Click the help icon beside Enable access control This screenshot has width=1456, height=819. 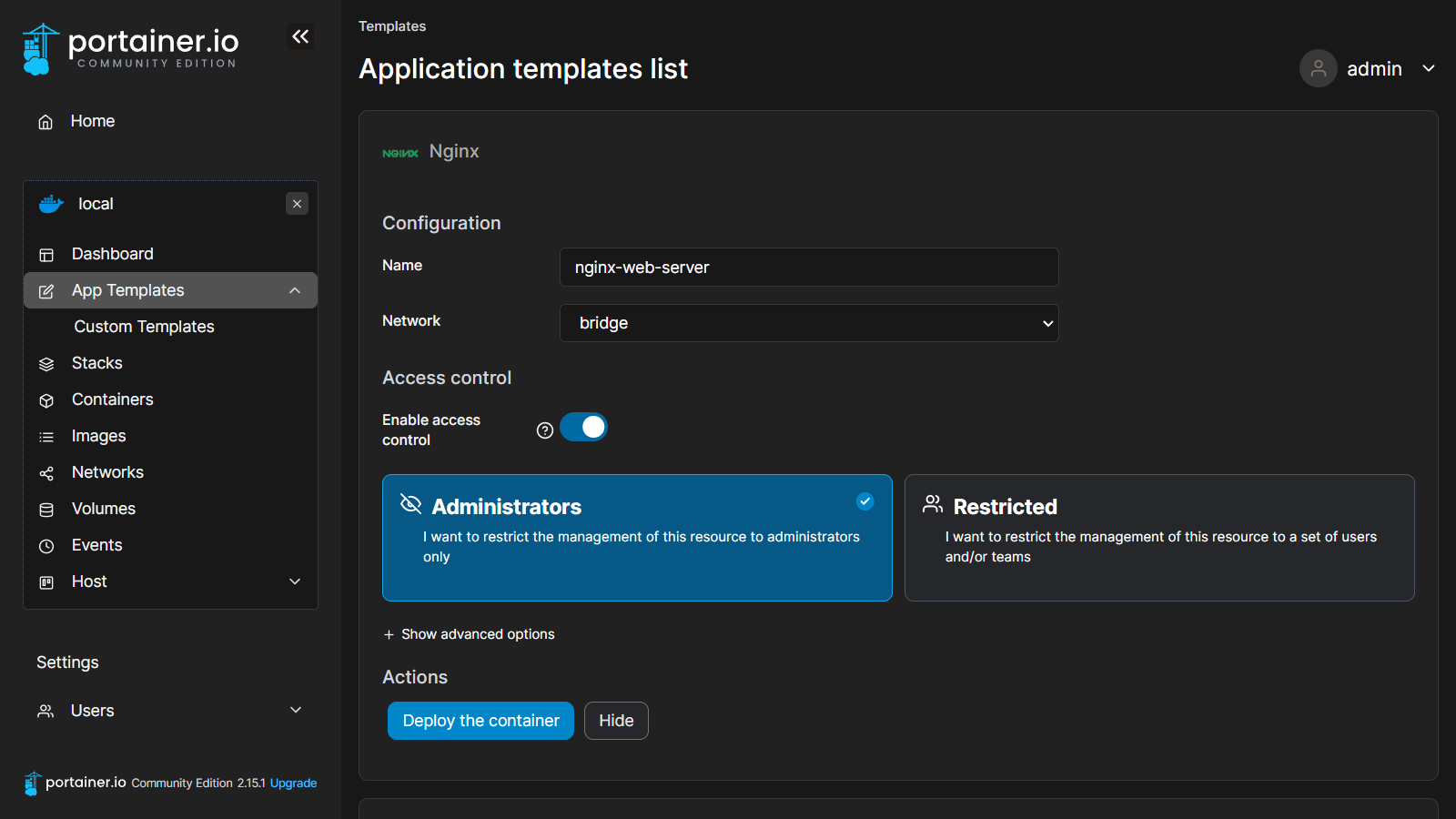tap(545, 430)
